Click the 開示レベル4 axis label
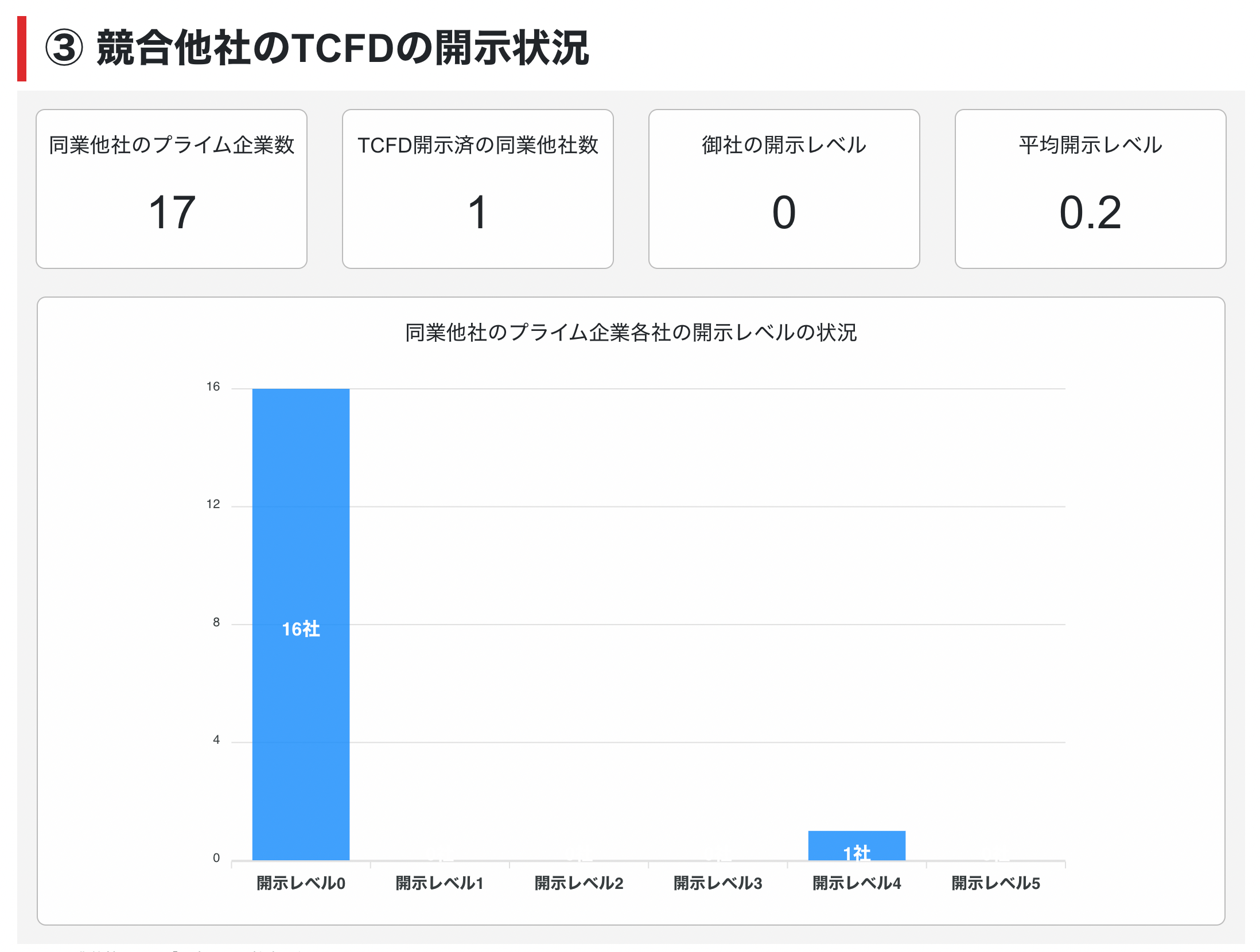The image size is (1260, 952). 857,883
